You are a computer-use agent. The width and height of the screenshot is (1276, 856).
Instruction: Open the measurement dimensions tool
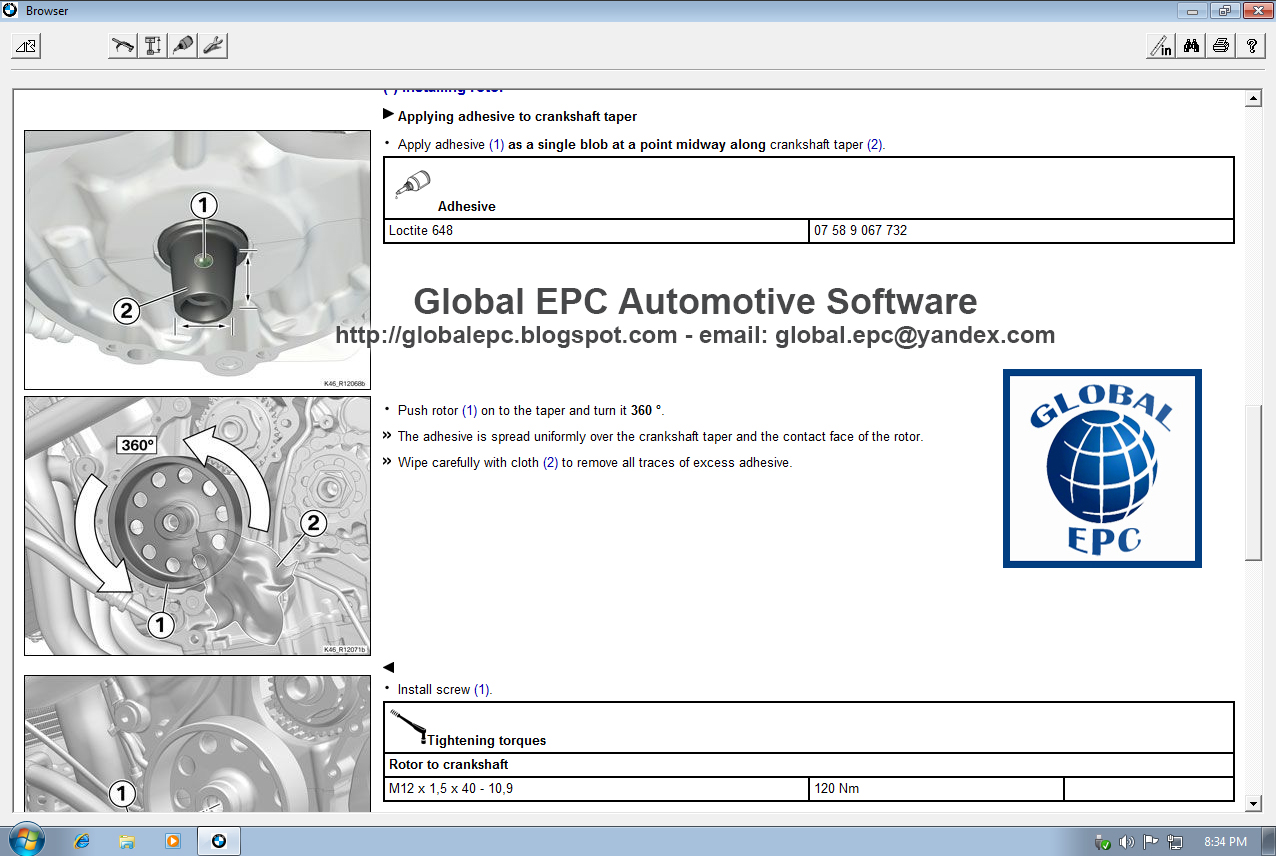pyautogui.click(x=152, y=45)
